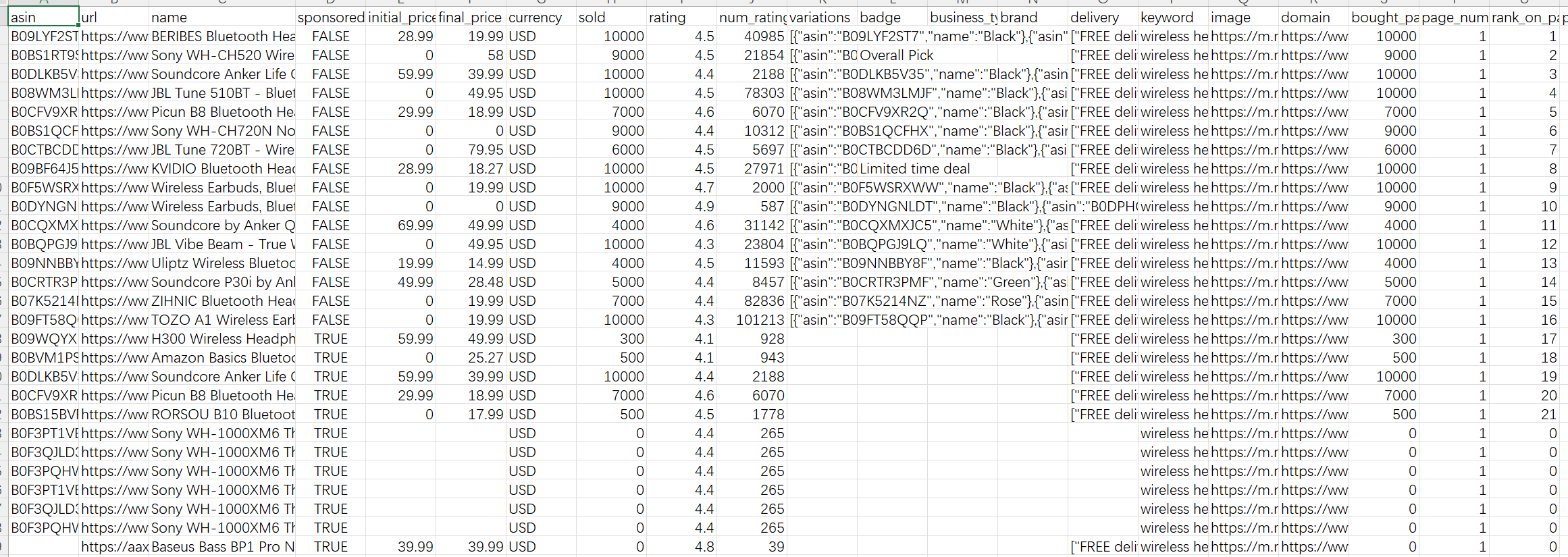
Task: Select the 'page_num' header cell
Action: 1454,17
